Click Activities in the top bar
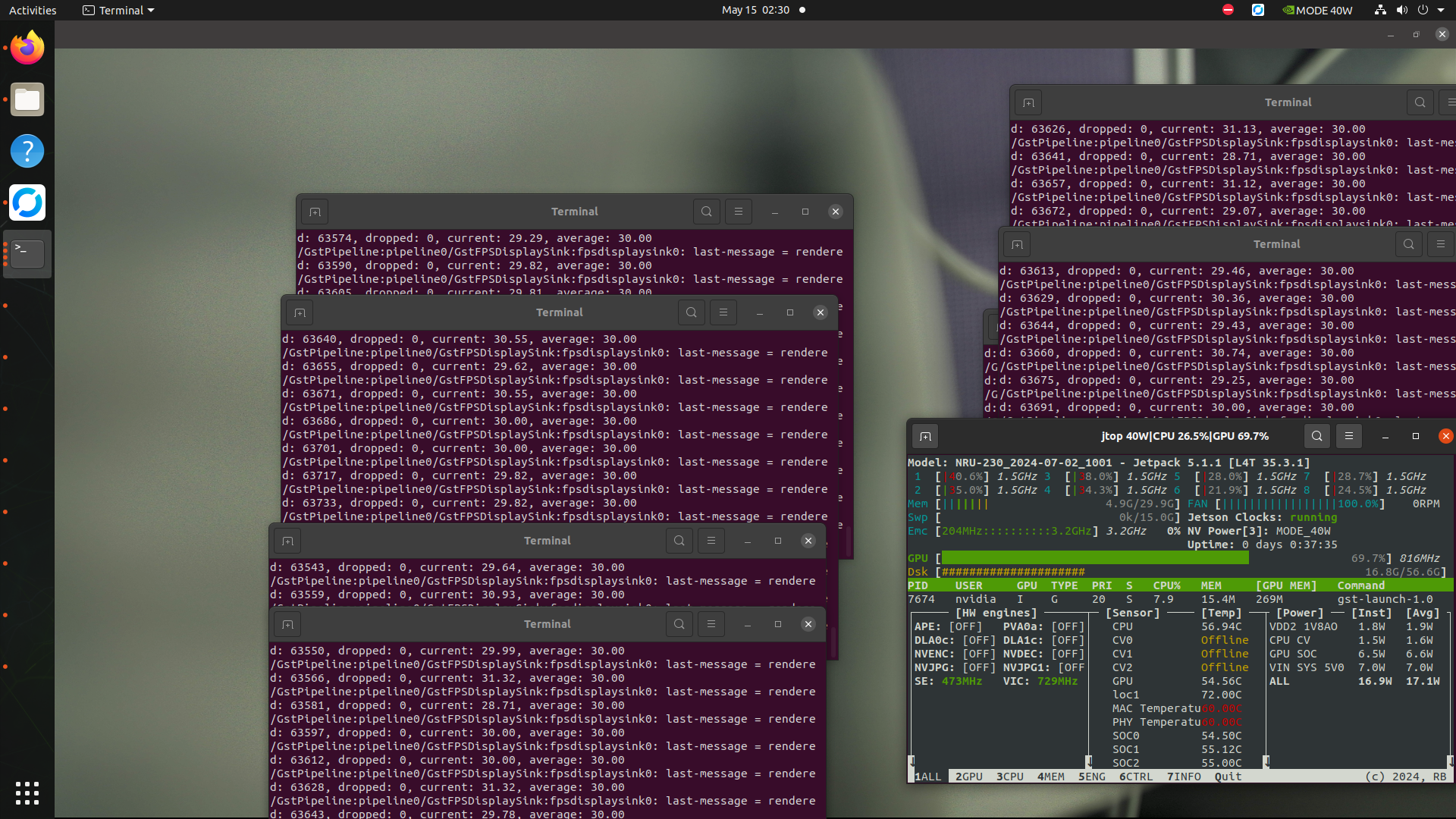Viewport: 1456px width, 819px height. [33, 10]
